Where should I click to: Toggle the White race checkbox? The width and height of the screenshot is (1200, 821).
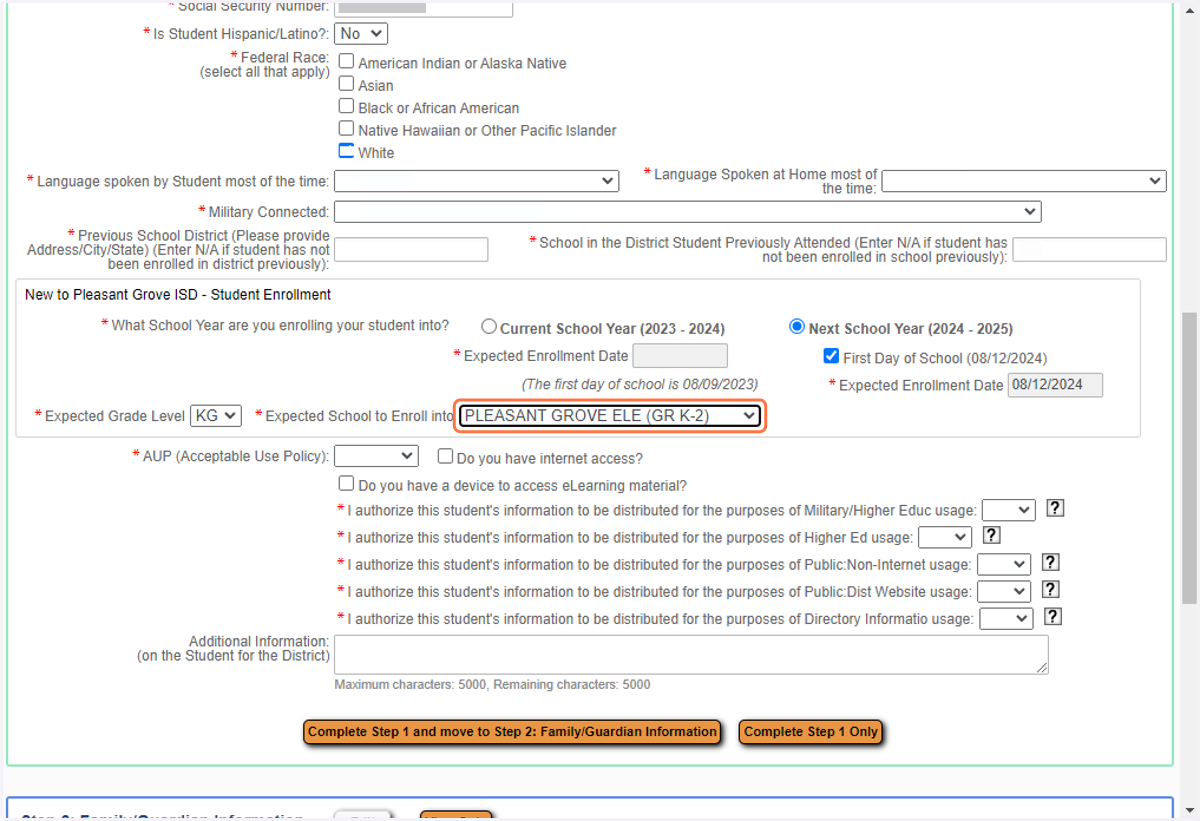coord(347,151)
